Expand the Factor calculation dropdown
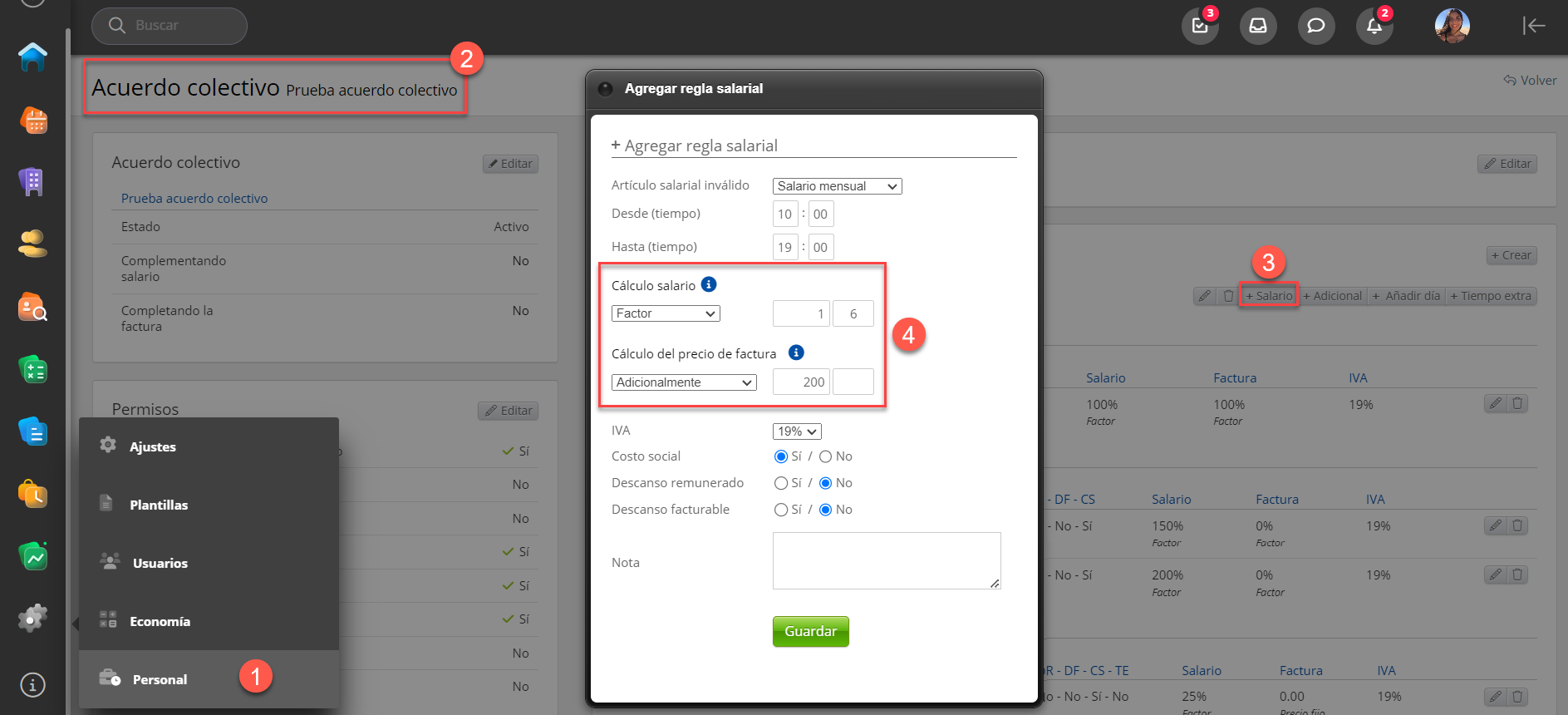The image size is (1568, 715). [x=666, y=313]
